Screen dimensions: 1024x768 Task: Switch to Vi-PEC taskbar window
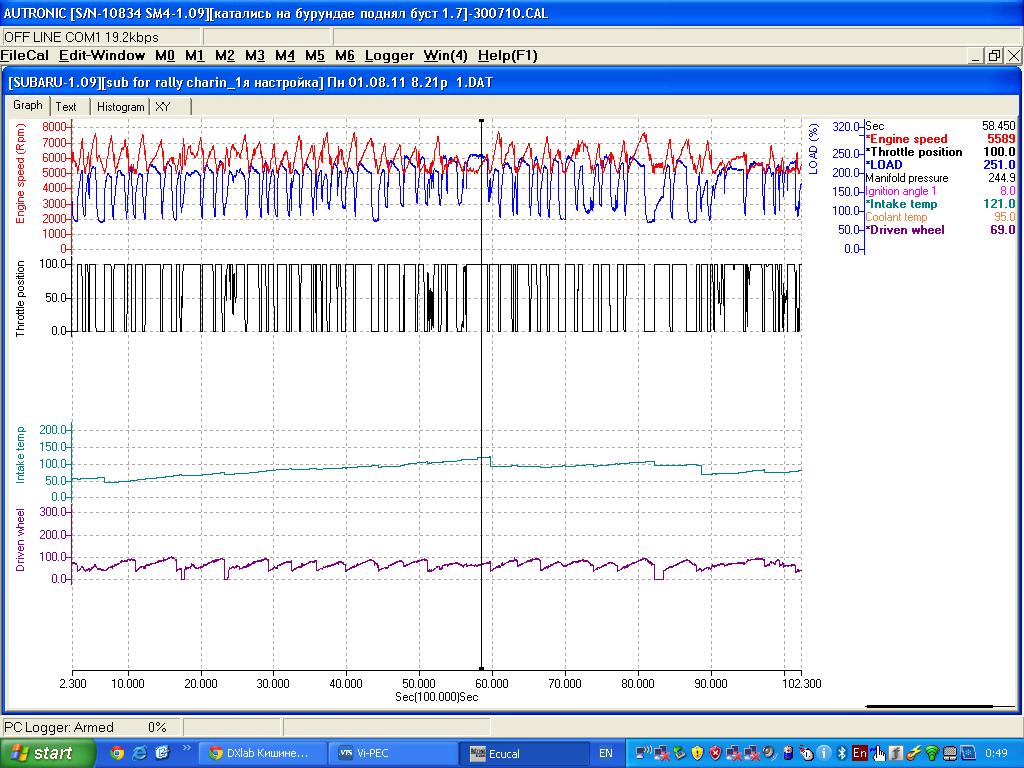(392, 753)
